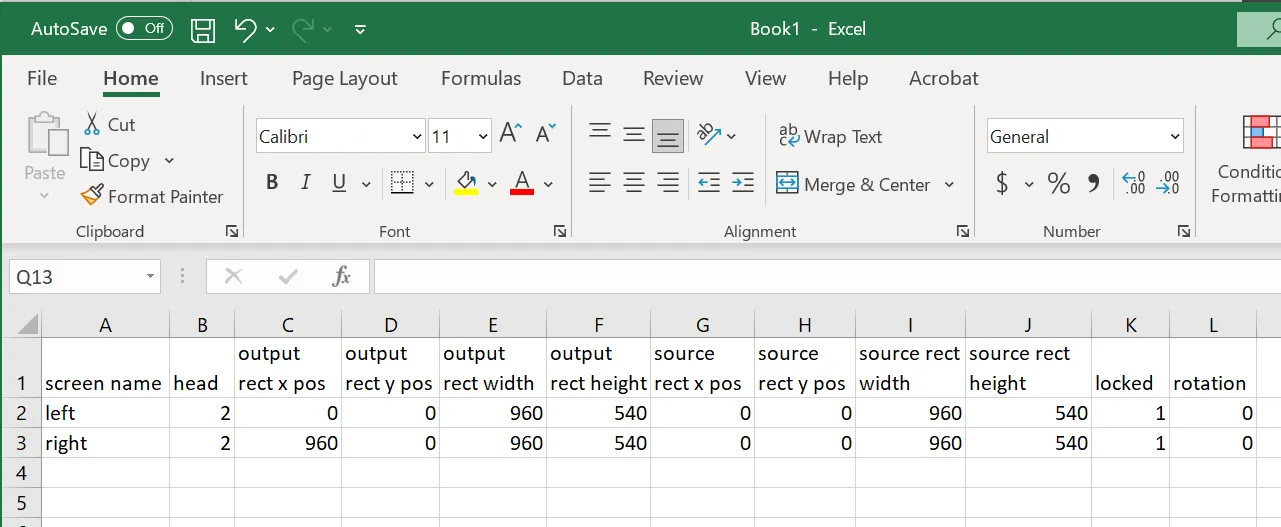The image size is (1281, 527).
Task: Switch to the Formulas tab
Action: pyautogui.click(x=481, y=78)
